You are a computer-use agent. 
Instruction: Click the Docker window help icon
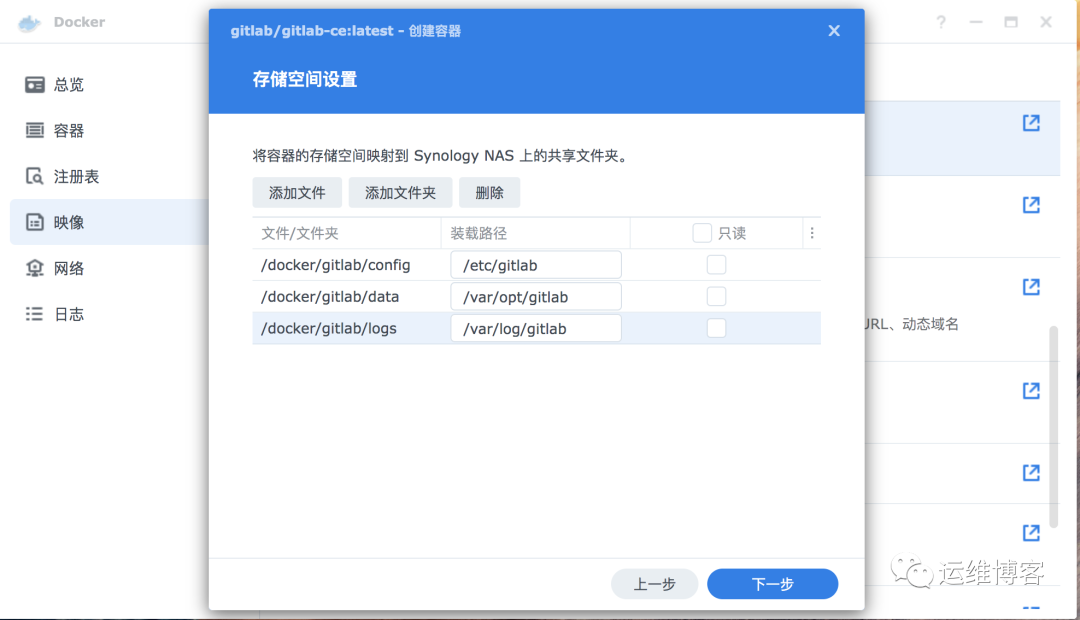[941, 22]
